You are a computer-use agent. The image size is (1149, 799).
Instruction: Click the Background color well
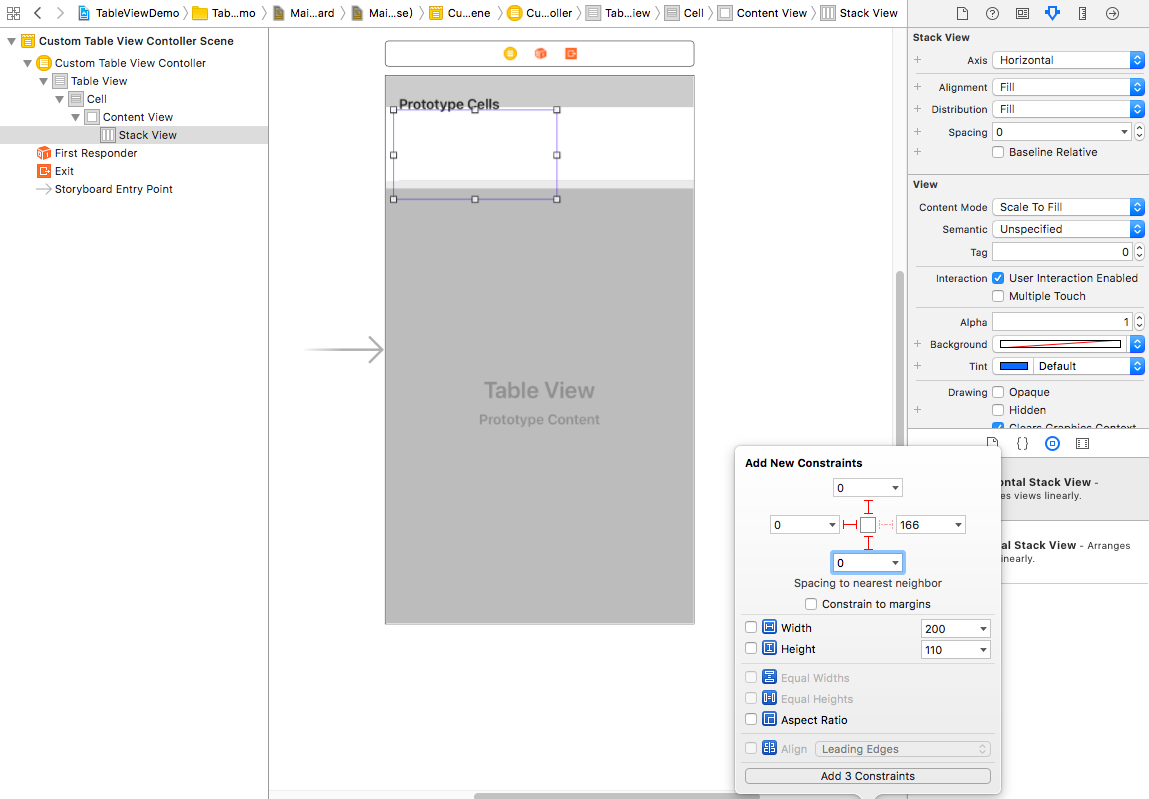pos(1060,344)
